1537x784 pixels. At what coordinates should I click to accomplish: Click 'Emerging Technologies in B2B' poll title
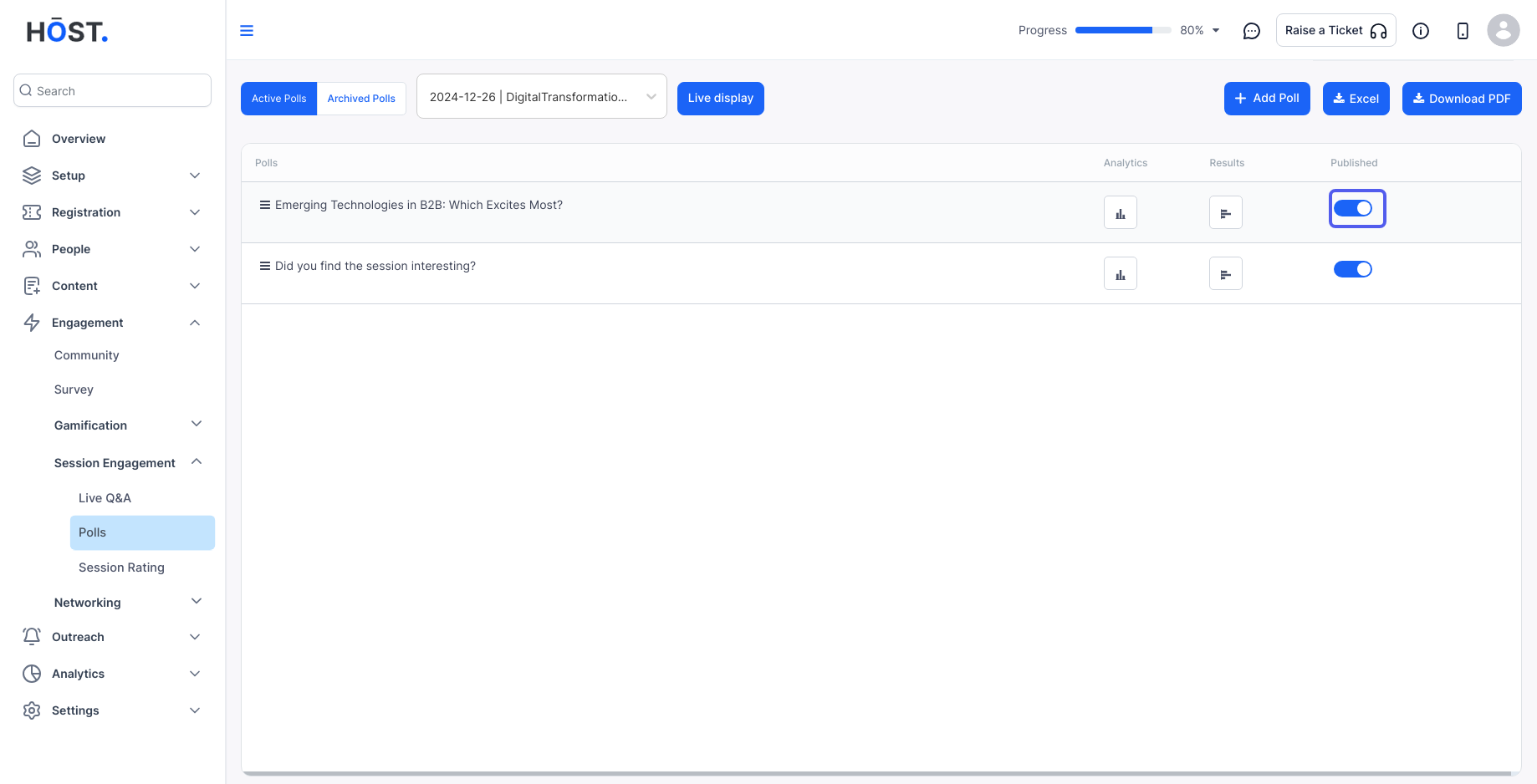pos(419,205)
